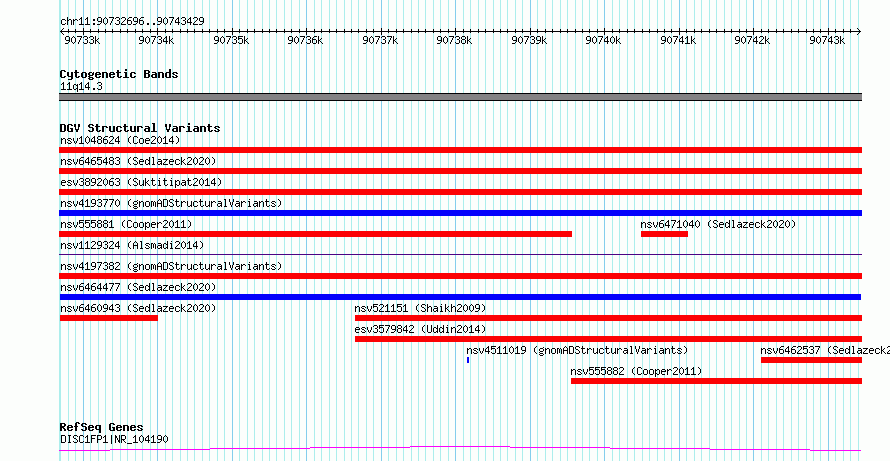Click the 11q14.3 band label
Screen dimensions: 890x461
81,87
